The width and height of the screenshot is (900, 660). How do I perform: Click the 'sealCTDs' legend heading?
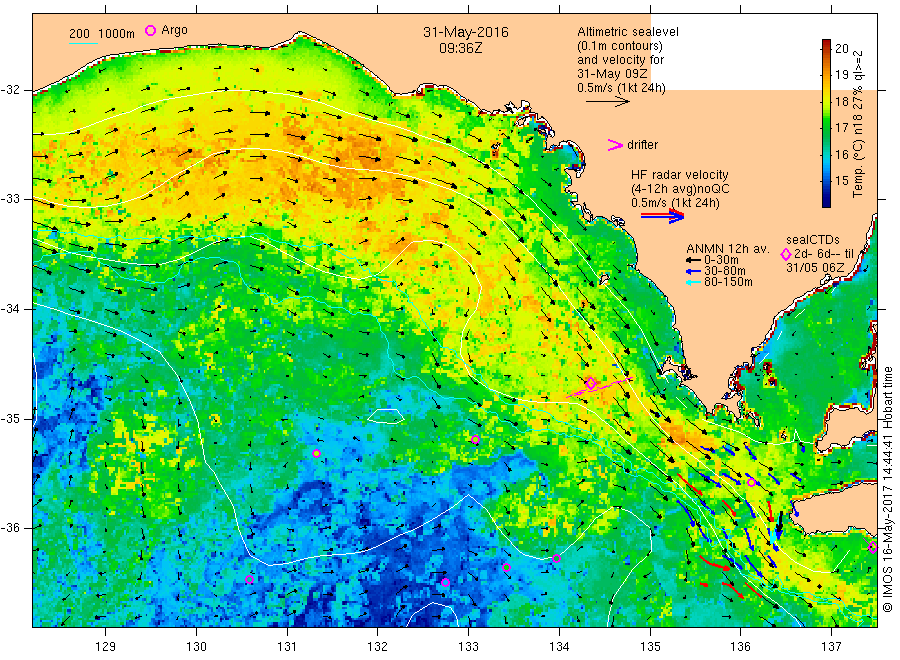[x=812, y=240]
